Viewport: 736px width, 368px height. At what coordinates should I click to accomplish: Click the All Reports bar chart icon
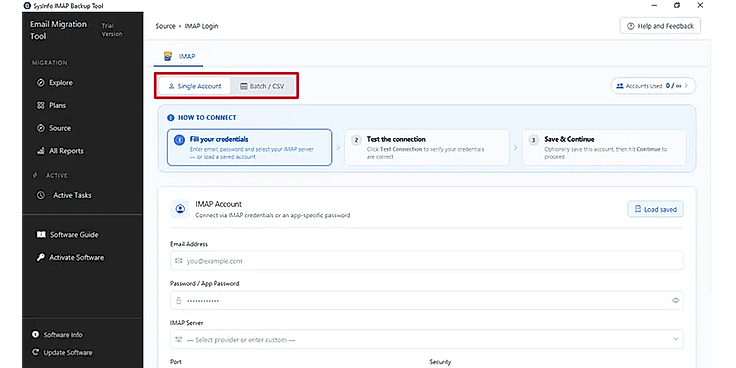coord(40,151)
